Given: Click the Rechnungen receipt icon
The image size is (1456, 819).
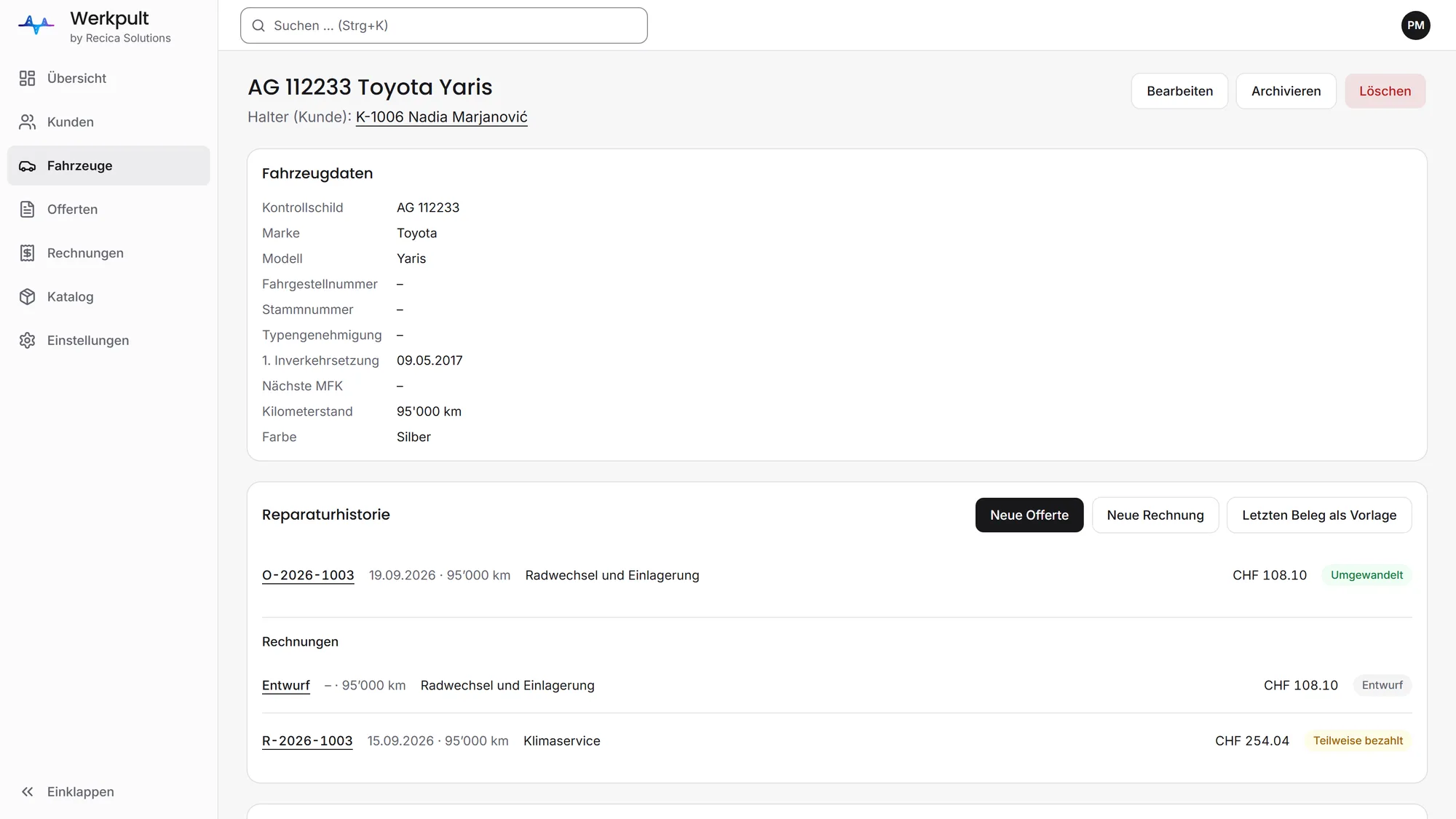Looking at the screenshot, I should (x=27, y=253).
